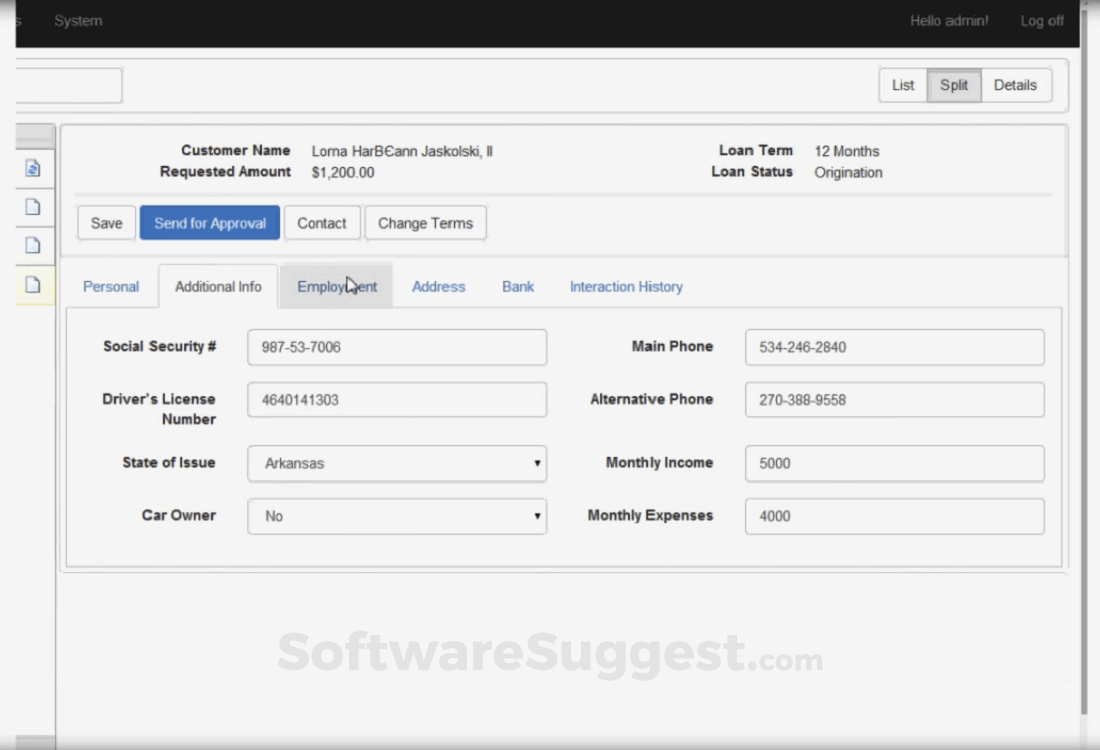View the Interaction History tab
The height and width of the screenshot is (750, 1100).
tap(625, 286)
